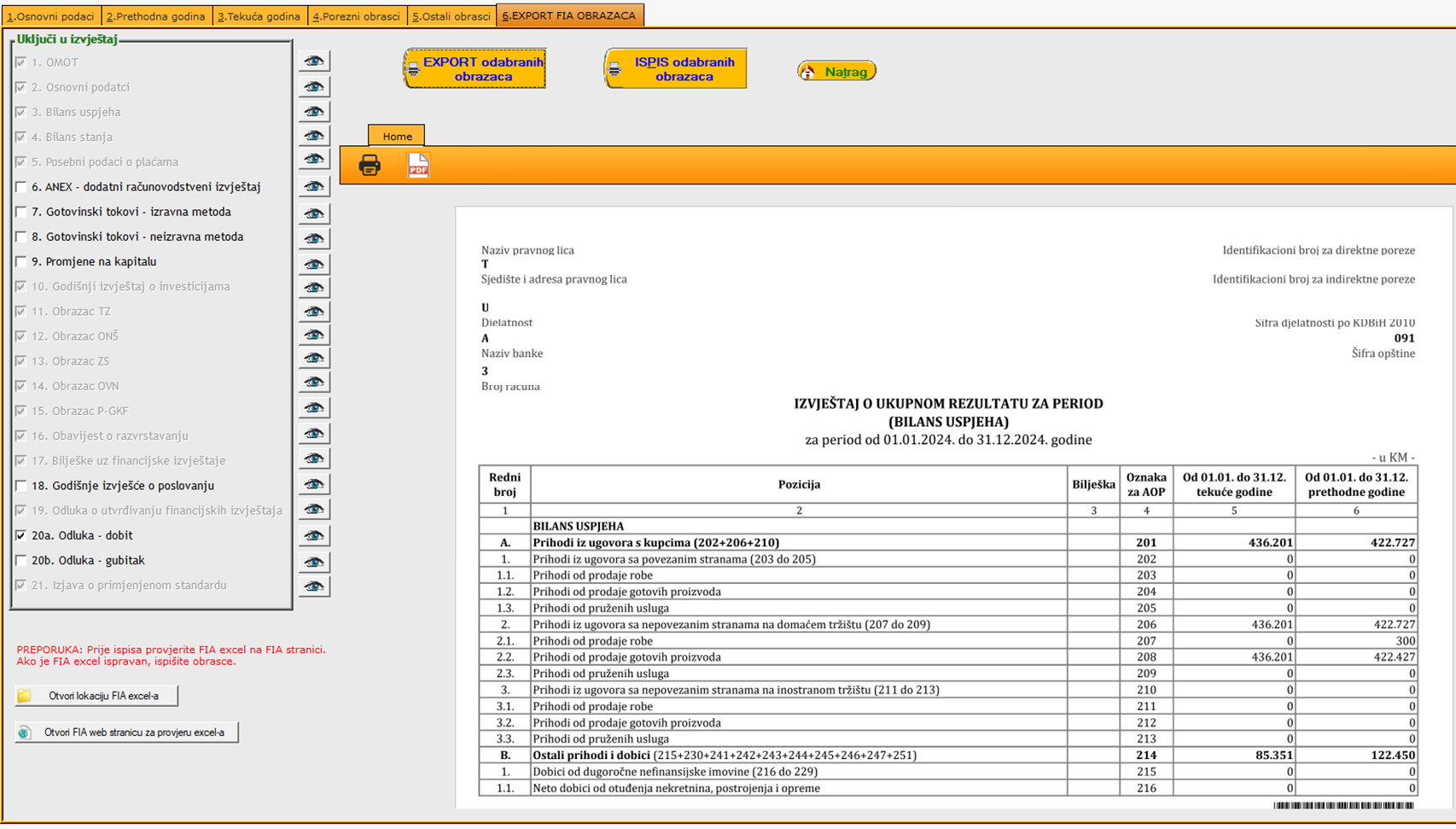
Task: Click ISPIS odabranih obrazaca button
Action: pyautogui.click(x=675, y=68)
